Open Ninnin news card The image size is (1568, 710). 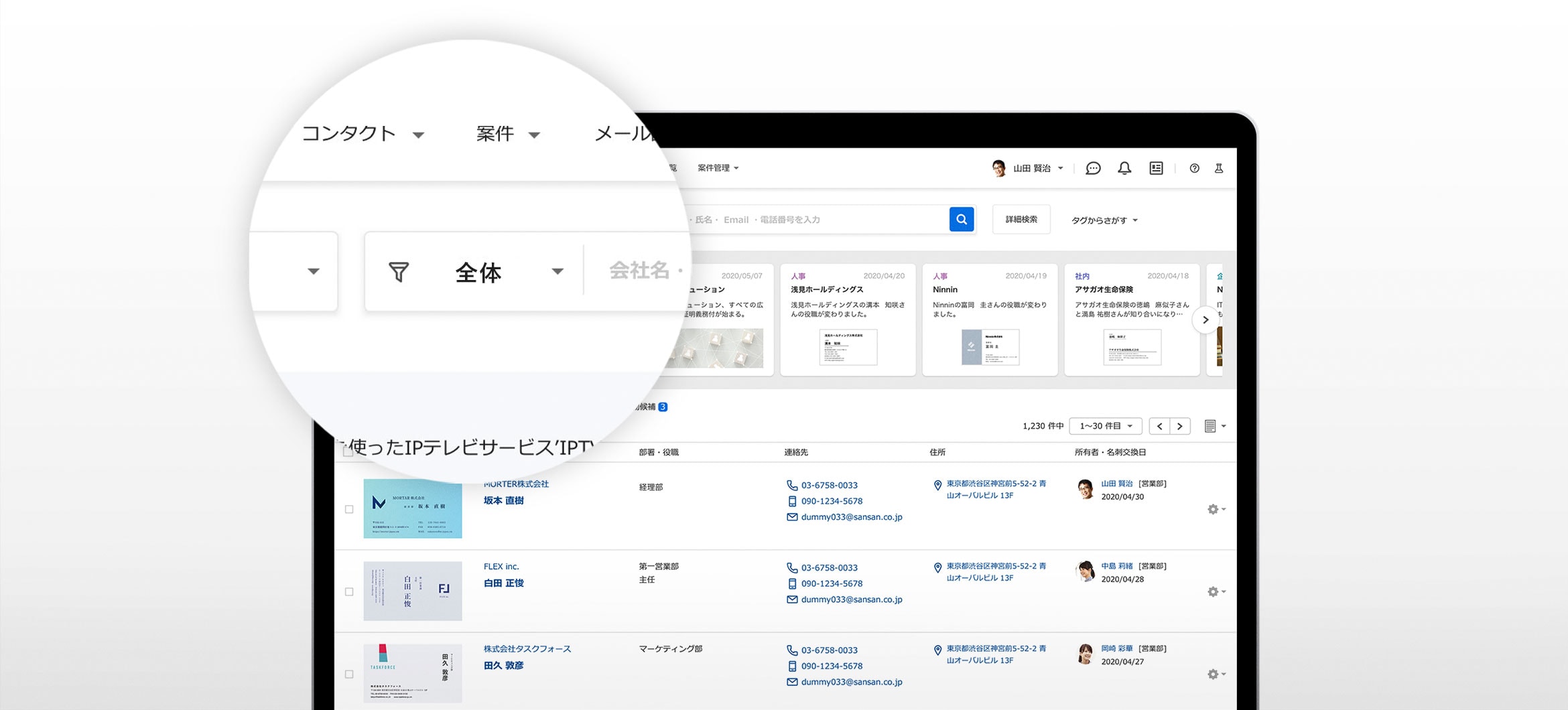click(x=990, y=319)
